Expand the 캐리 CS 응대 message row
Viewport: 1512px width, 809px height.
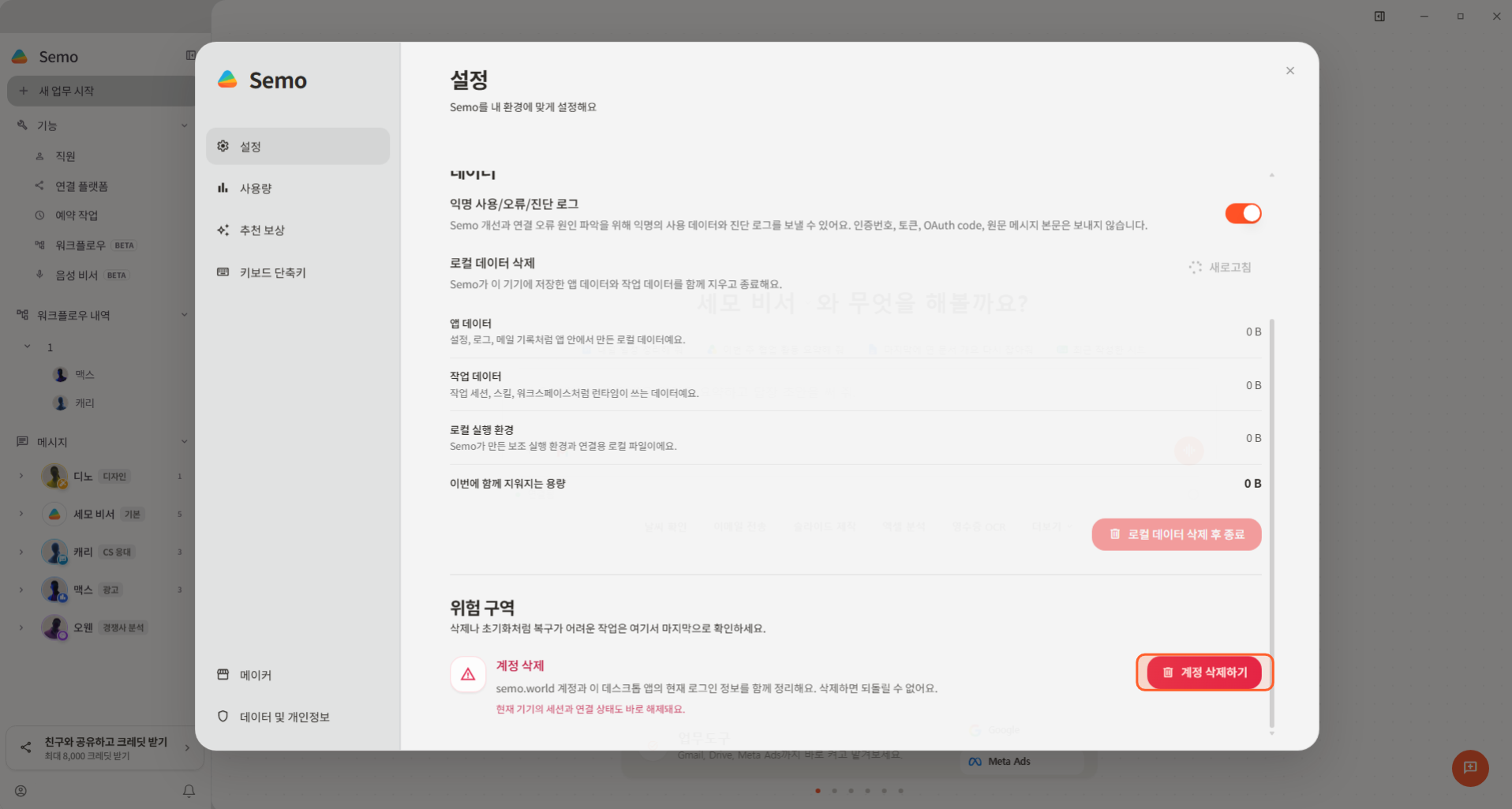click(21, 552)
